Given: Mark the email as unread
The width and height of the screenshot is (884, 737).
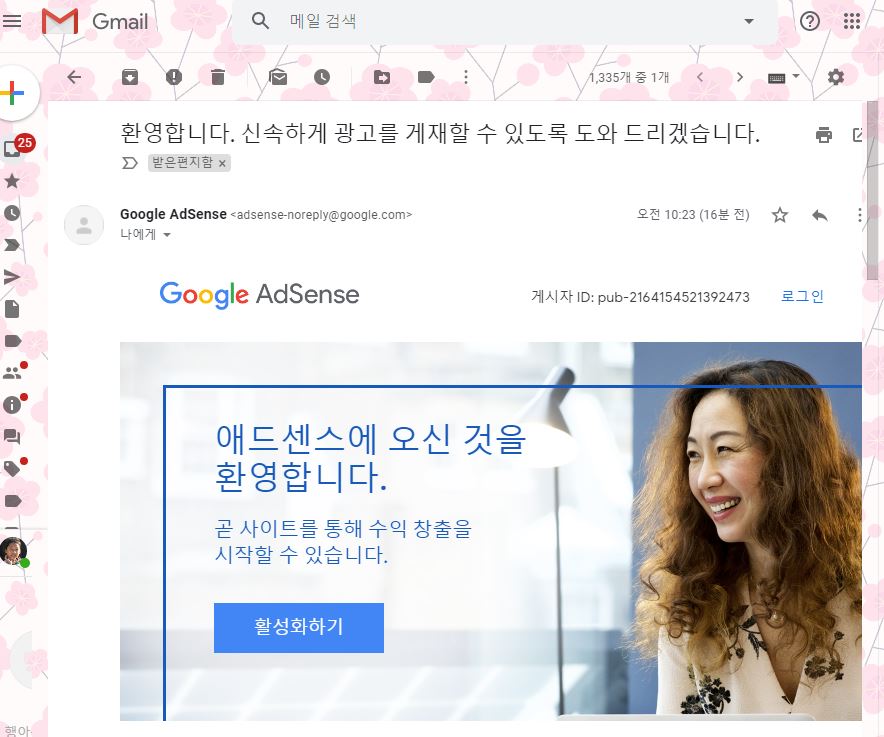Looking at the screenshot, I should [278, 77].
